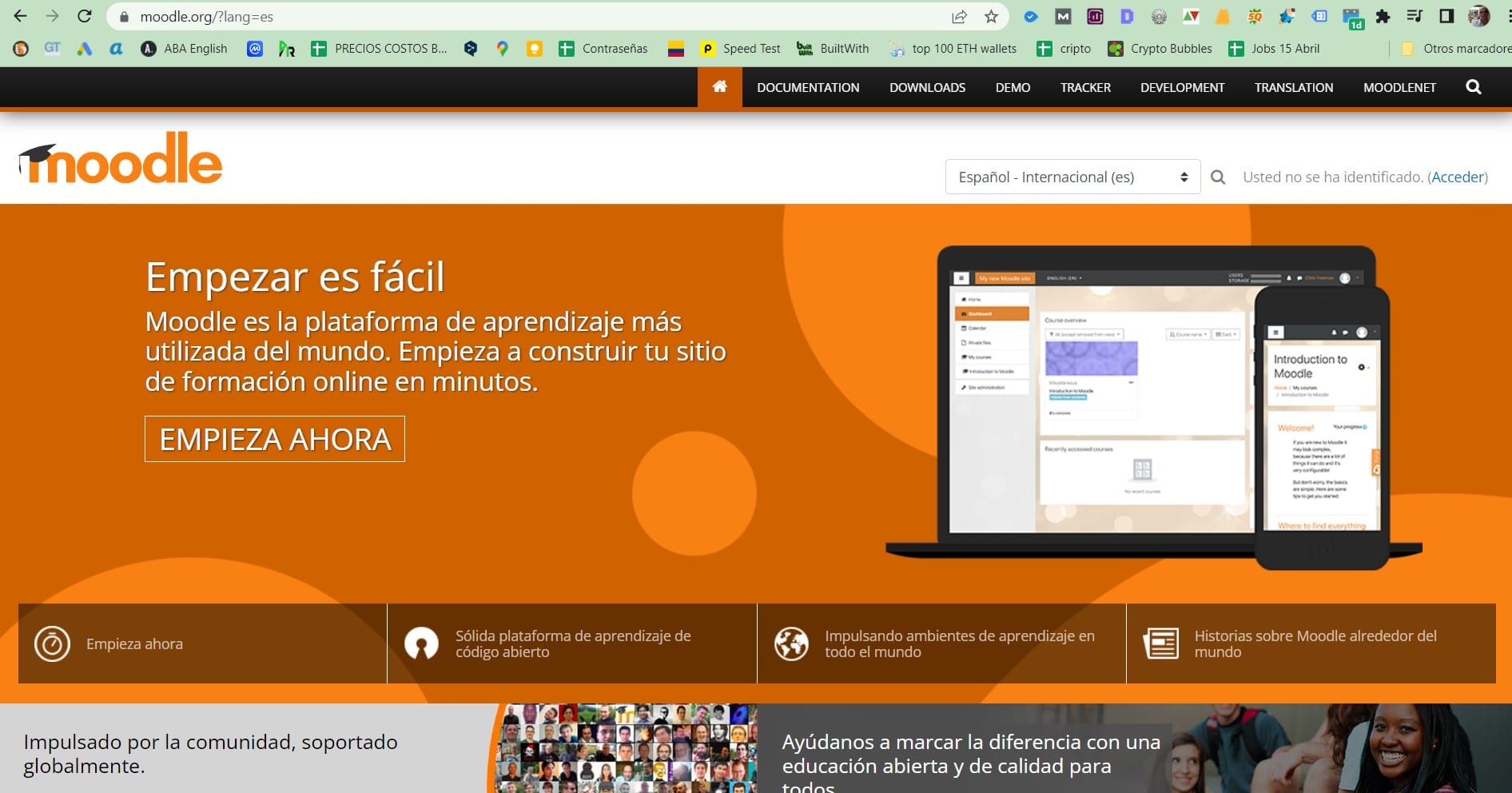Open the Otros marcadores bookmarks folder
This screenshot has height=793, width=1512.
point(1457,49)
